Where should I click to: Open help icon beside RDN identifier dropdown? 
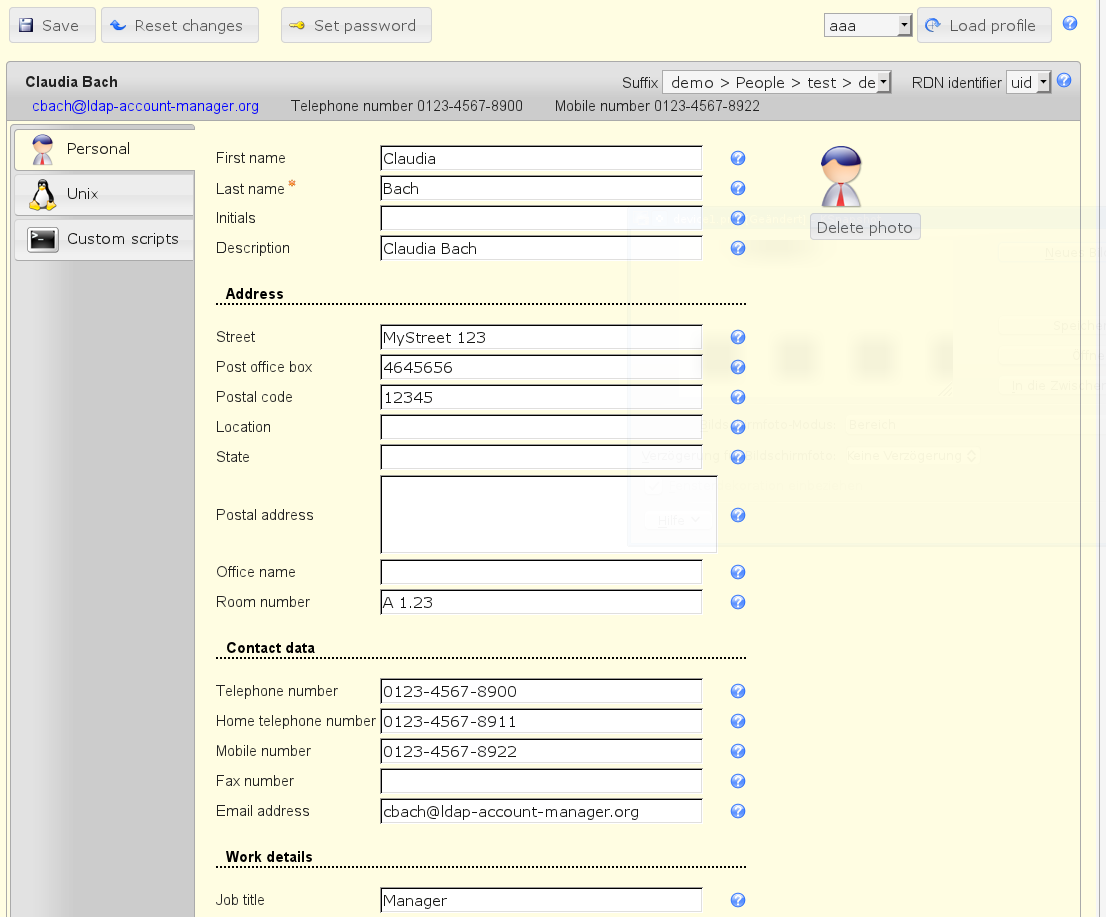pos(1064,81)
